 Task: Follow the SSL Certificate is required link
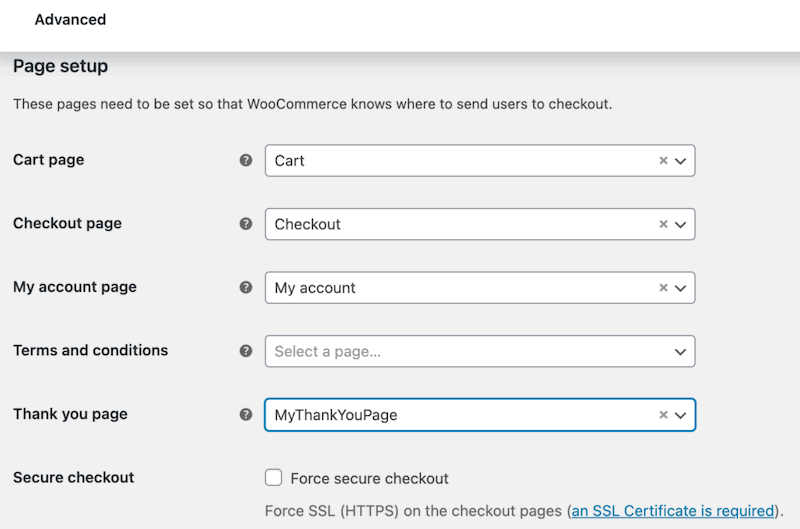(673, 511)
